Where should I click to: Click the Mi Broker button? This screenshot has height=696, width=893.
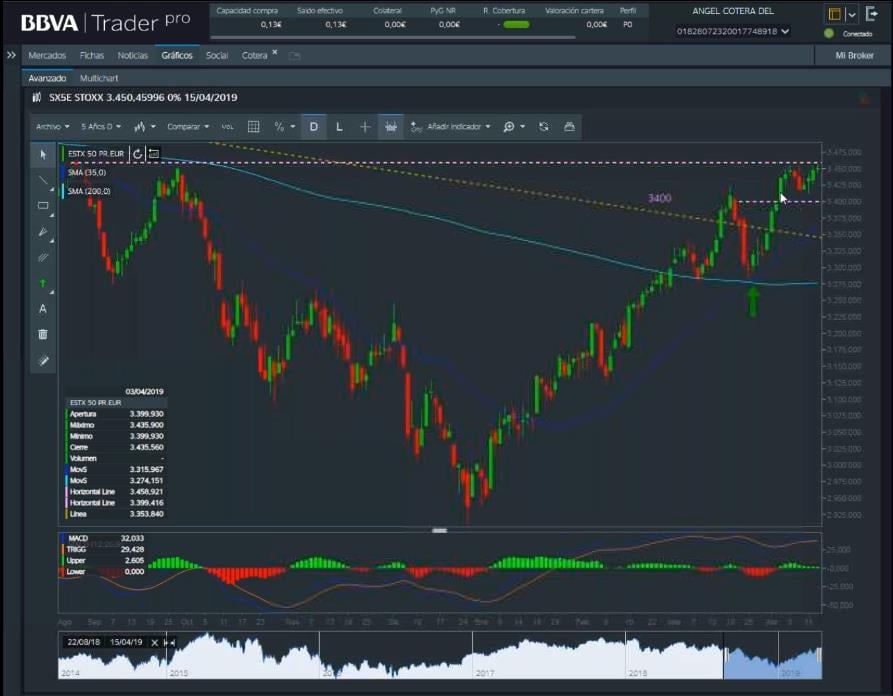point(854,55)
